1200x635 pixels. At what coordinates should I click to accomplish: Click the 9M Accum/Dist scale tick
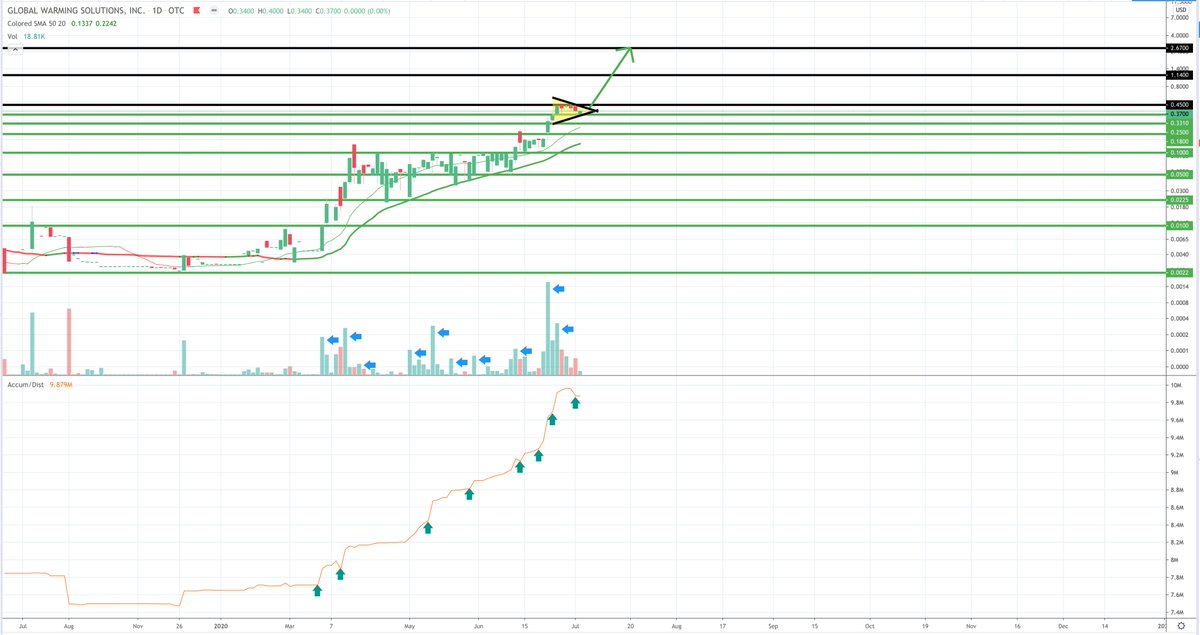click(1175, 472)
